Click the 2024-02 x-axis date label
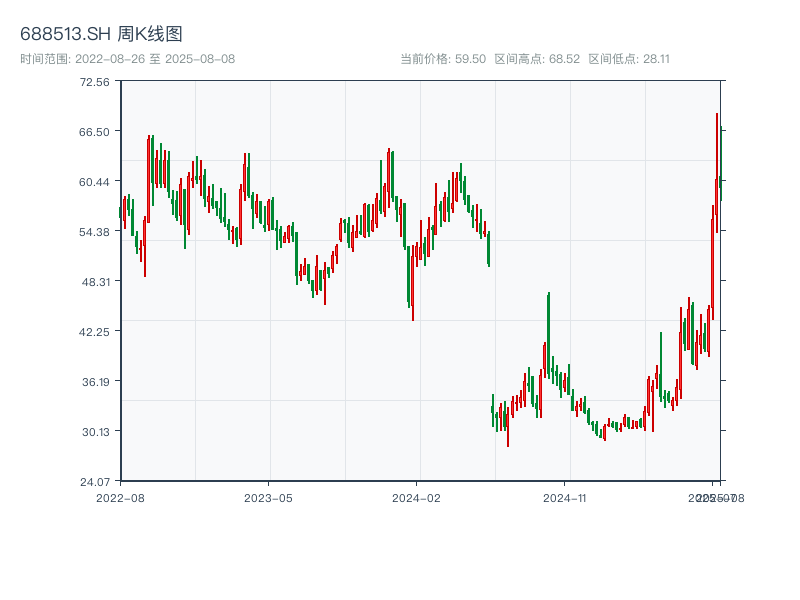This screenshot has width=800, height=600. [417, 497]
